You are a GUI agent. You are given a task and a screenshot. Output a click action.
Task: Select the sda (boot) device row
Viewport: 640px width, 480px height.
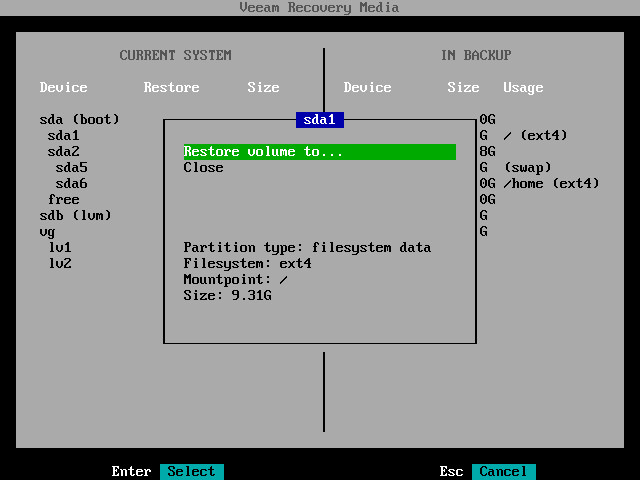80,120
